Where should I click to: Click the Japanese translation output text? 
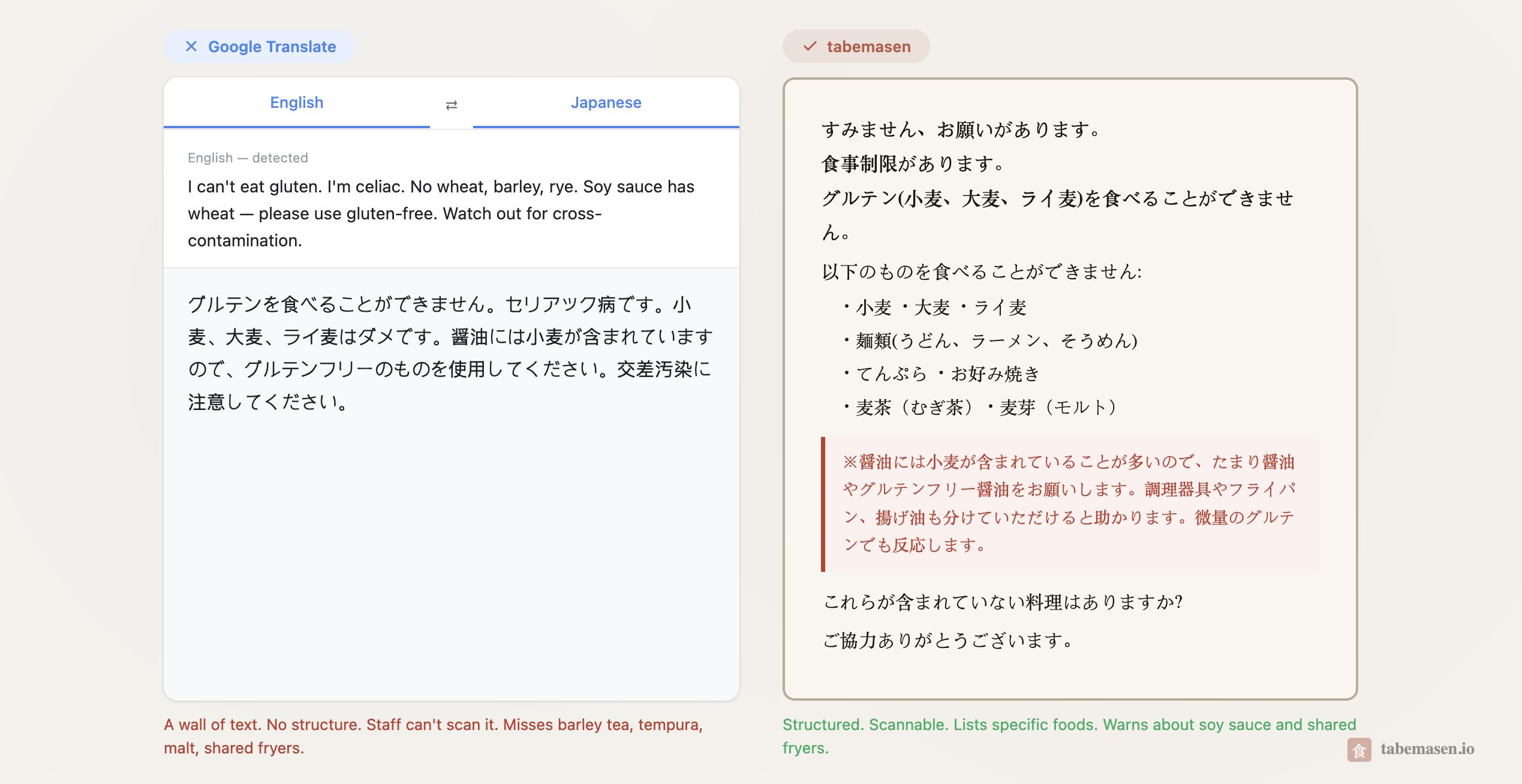[450, 353]
